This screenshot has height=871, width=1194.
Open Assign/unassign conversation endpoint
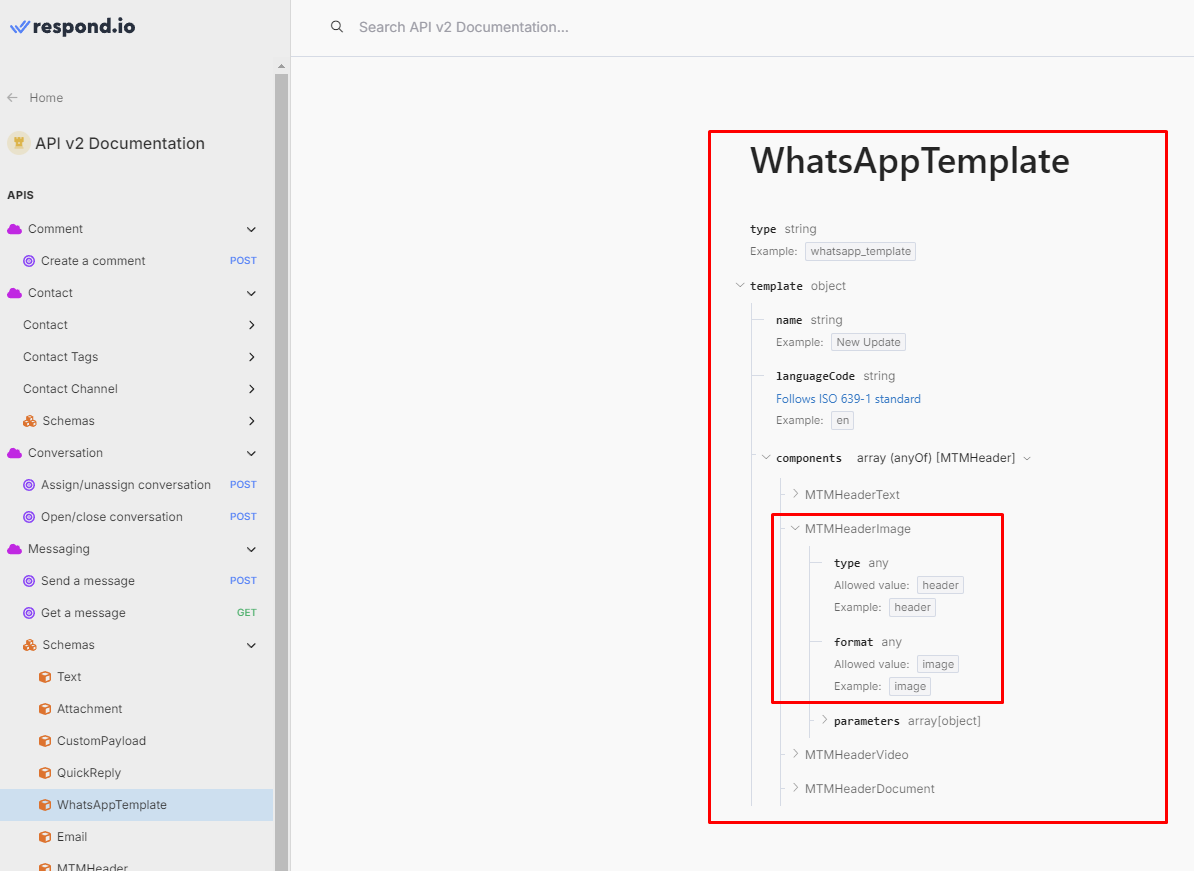click(126, 485)
